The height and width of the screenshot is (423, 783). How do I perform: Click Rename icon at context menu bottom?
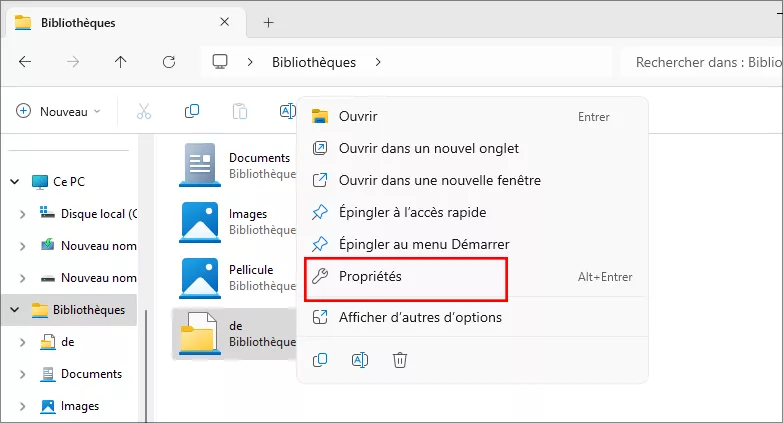(x=360, y=360)
